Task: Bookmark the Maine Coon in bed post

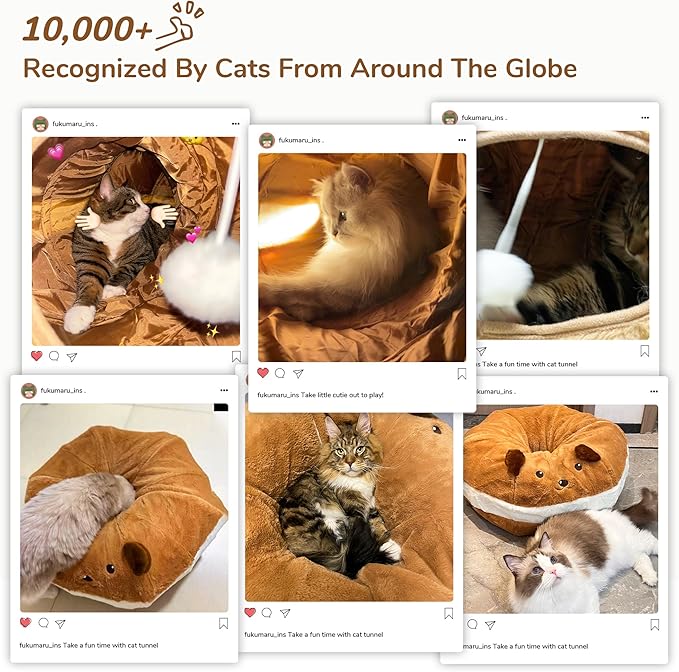Action: (449, 613)
